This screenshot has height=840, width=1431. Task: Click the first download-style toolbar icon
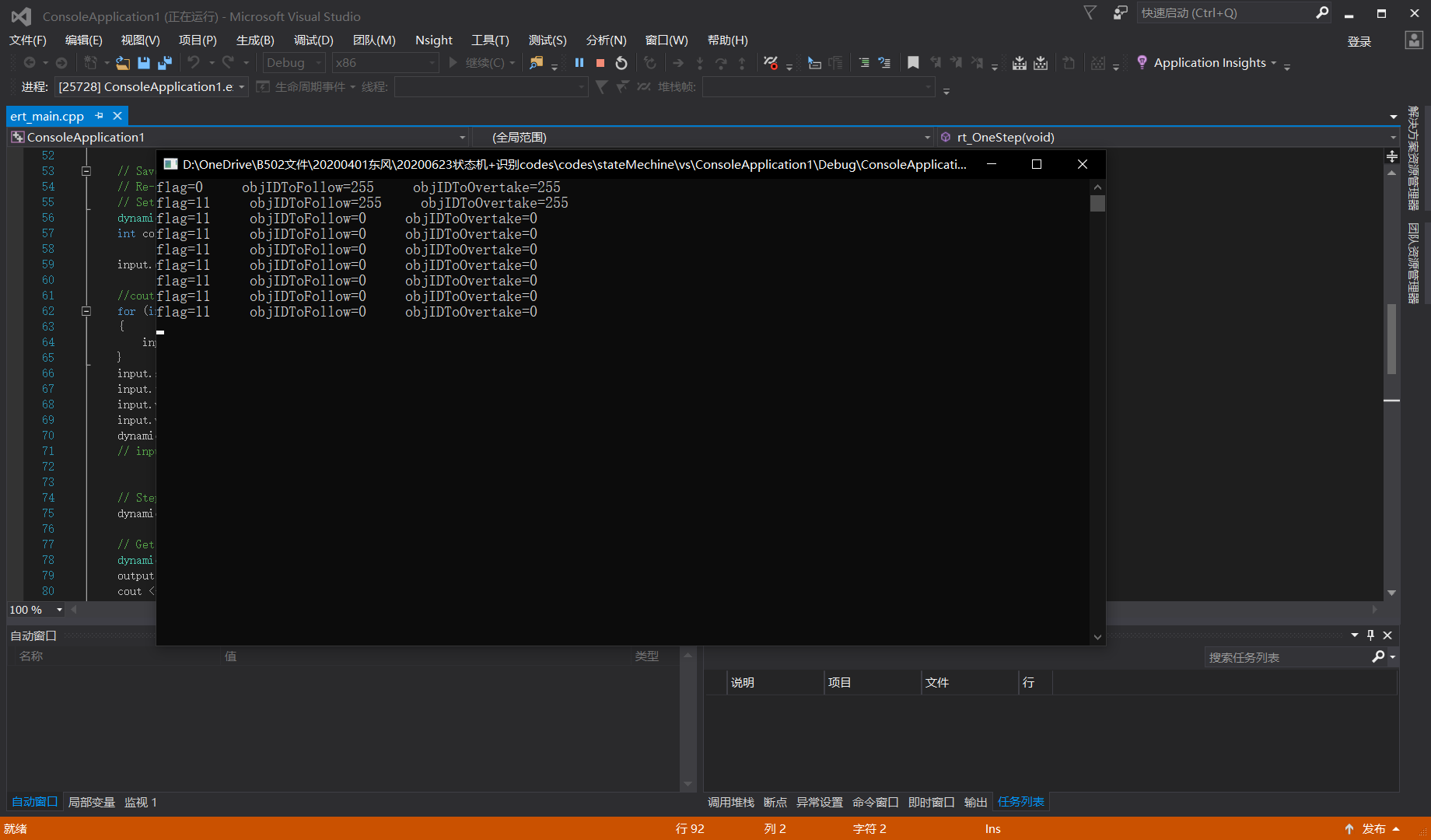point(1019,63)
